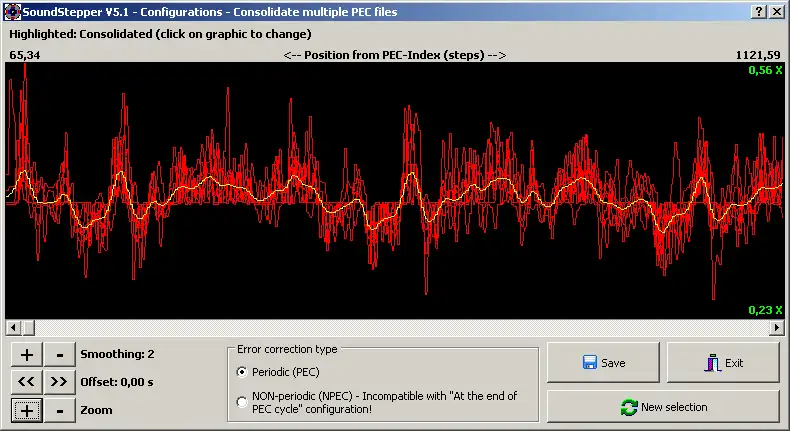
Task: Open the title bar help question mark
Action: (759, 12)
